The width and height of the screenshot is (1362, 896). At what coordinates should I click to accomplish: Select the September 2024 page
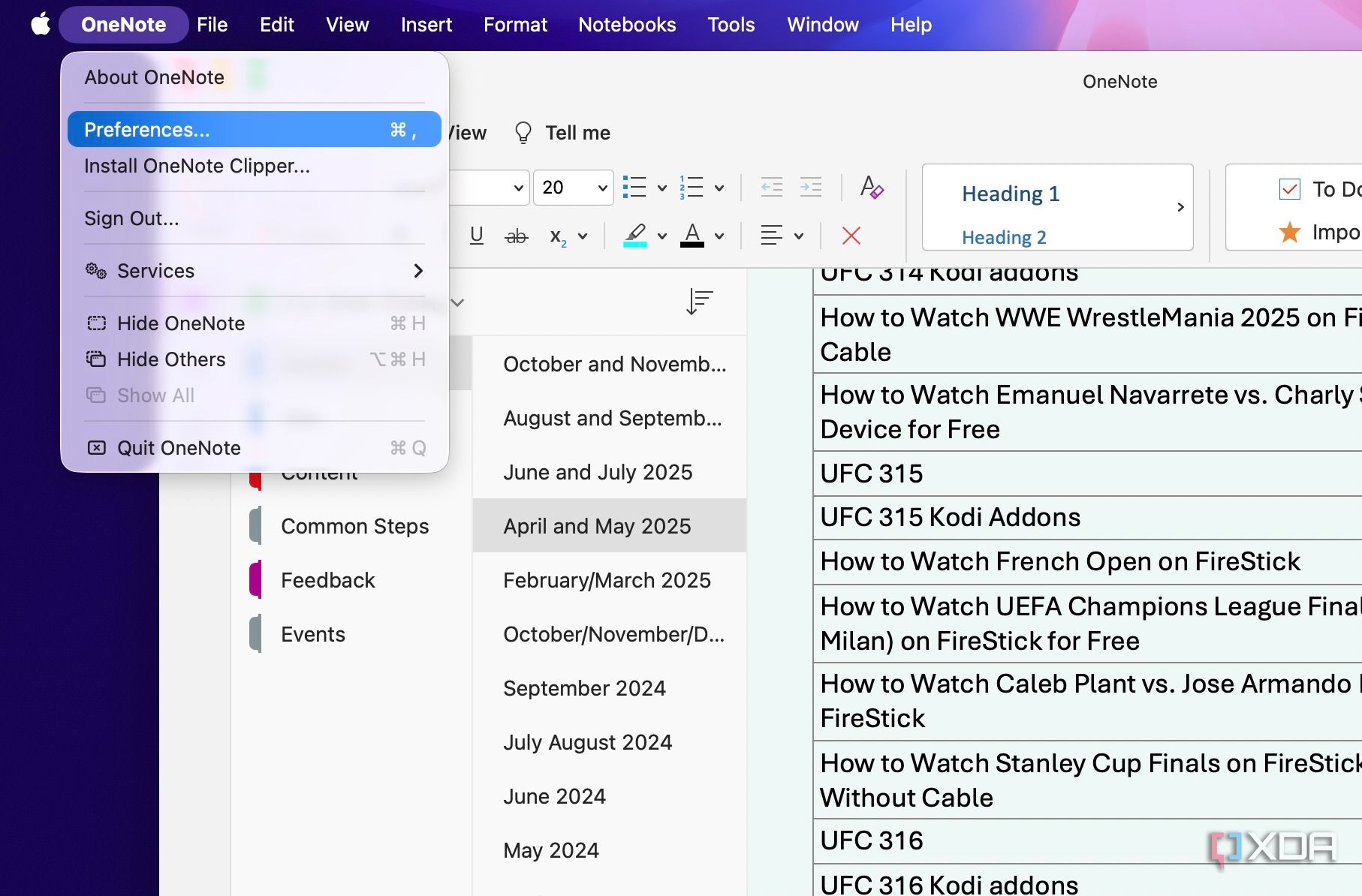[610, 688]
